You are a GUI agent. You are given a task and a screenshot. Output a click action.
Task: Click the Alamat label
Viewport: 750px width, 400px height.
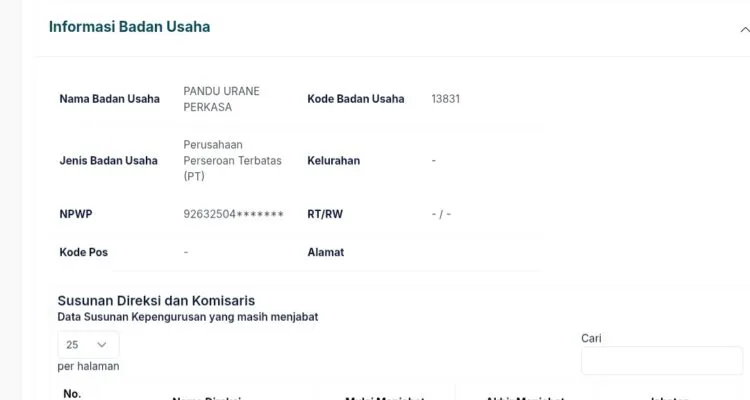(x=325, y=252)
